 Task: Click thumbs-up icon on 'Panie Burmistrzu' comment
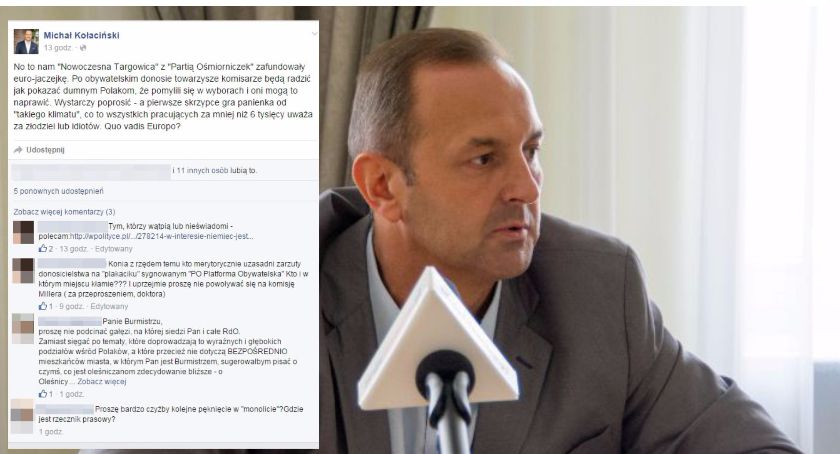coord(42,394)
